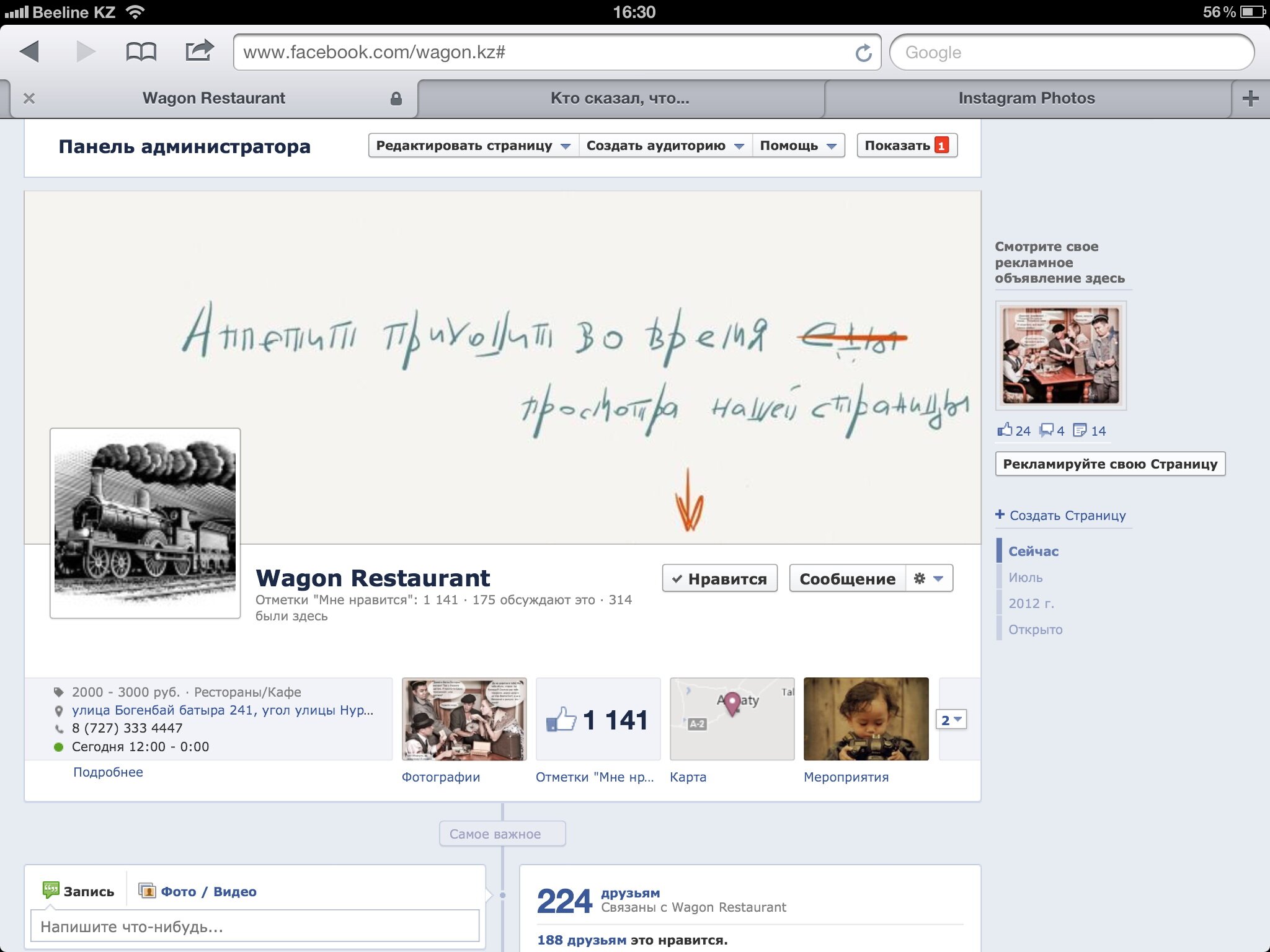
Task: Click the sidebar ad restaurant photo
Action: coord(1060,356)
